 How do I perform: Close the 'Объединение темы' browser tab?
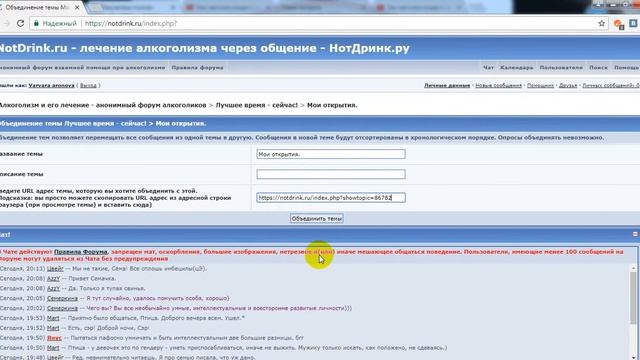pyautogui.click(x=77, y=7)
